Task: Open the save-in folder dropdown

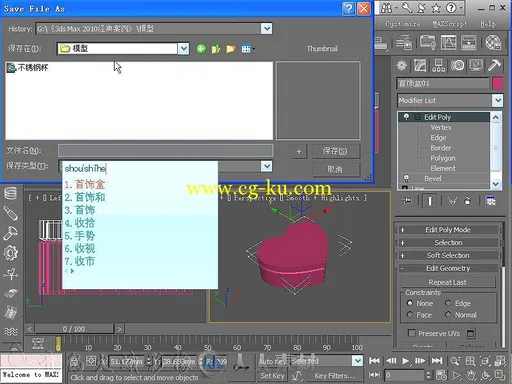Action: (183, 49)
